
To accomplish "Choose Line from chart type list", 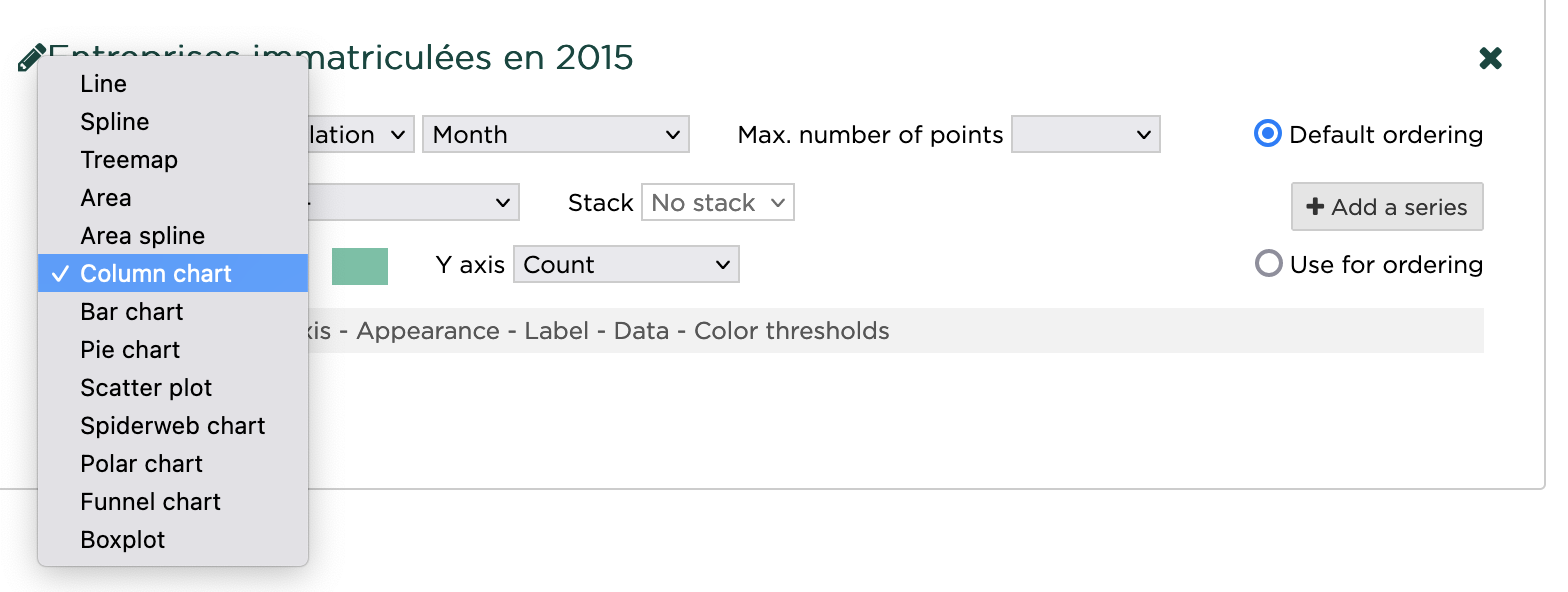I will 104,84.
